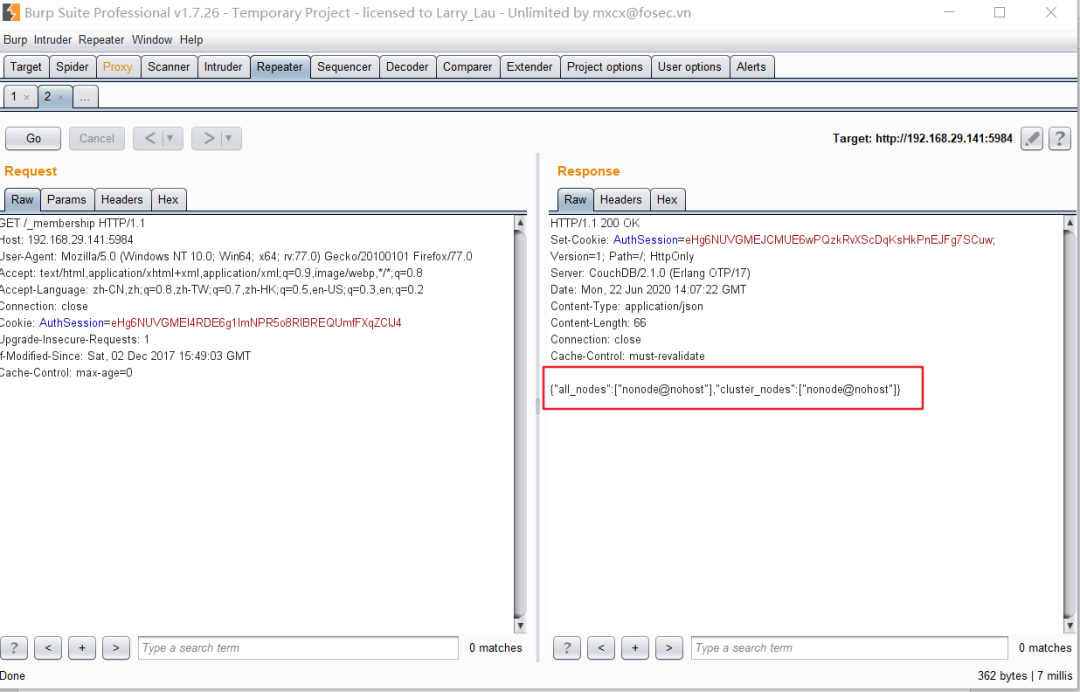Go to next request search match
The height and width of the screenshot is (692, 1080).
(x=116, y=648)
